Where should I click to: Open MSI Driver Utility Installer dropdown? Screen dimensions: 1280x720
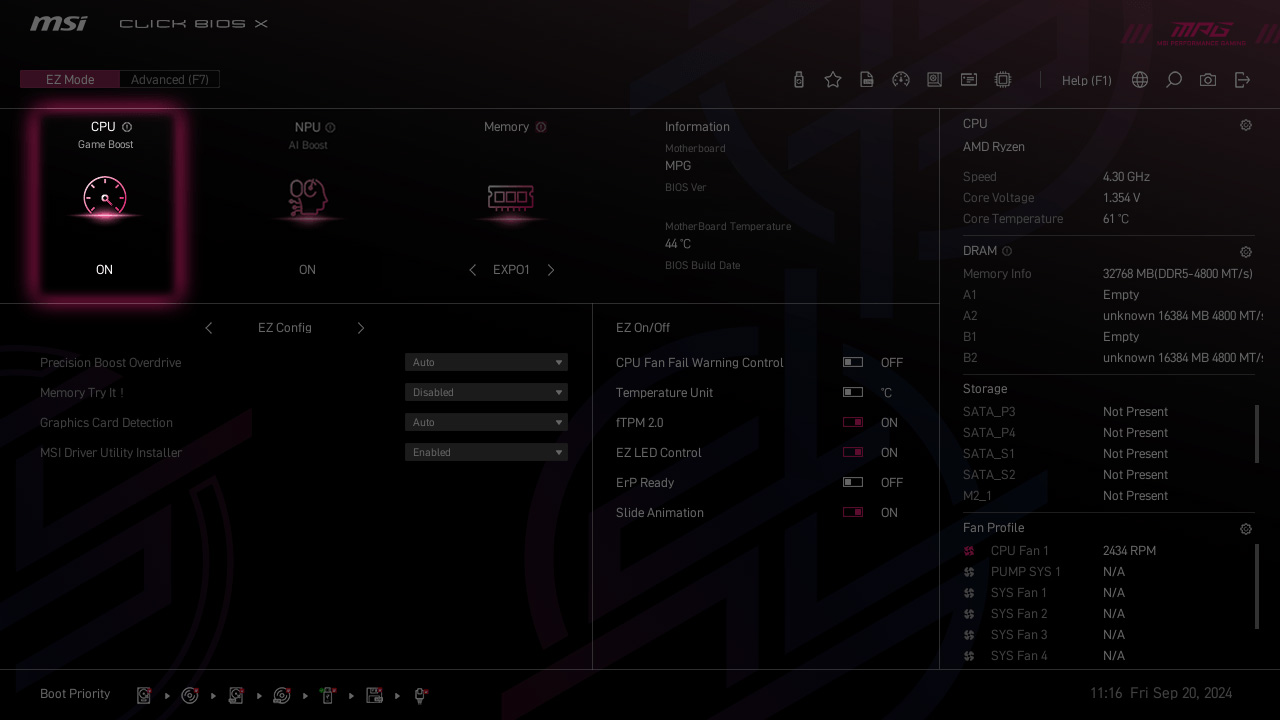click(486, 453)
